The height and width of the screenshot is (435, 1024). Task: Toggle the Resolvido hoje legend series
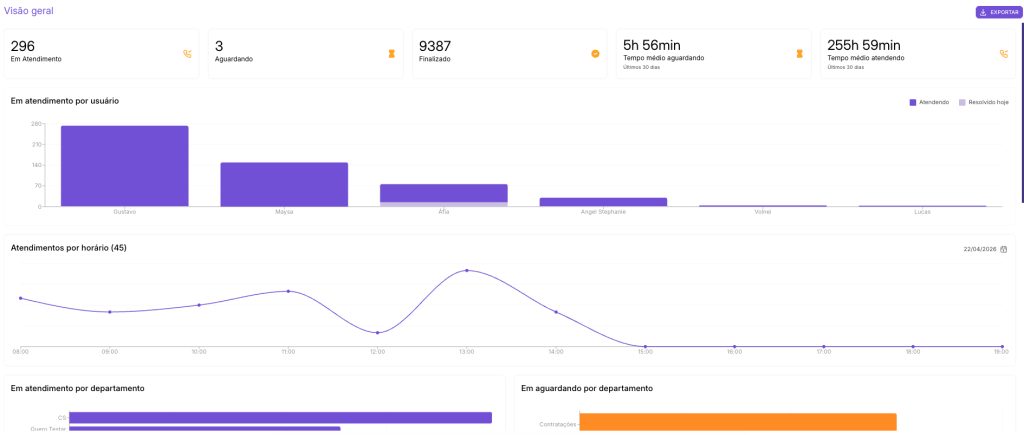coord(983,102)
